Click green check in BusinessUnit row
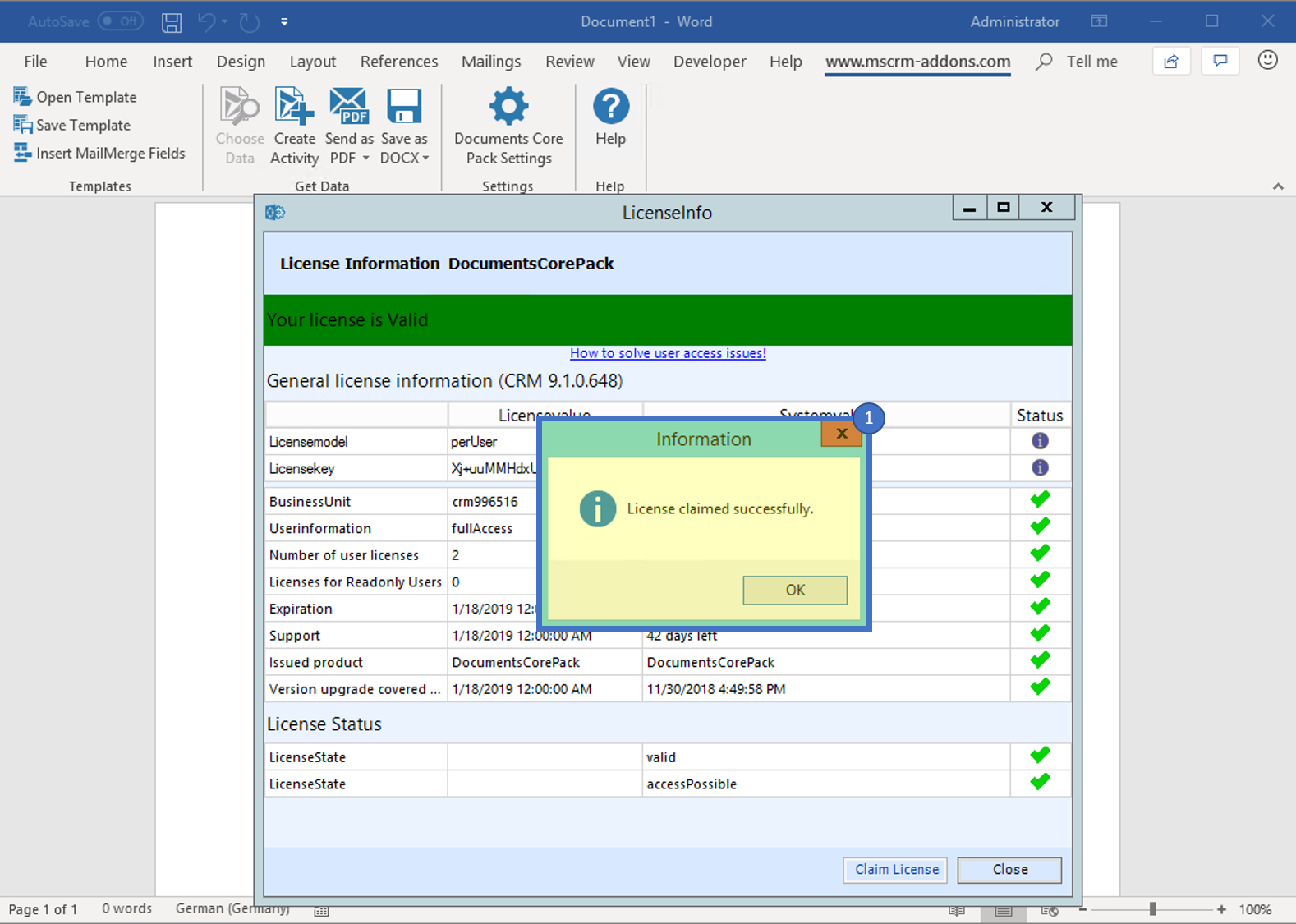 [1040, 499]
